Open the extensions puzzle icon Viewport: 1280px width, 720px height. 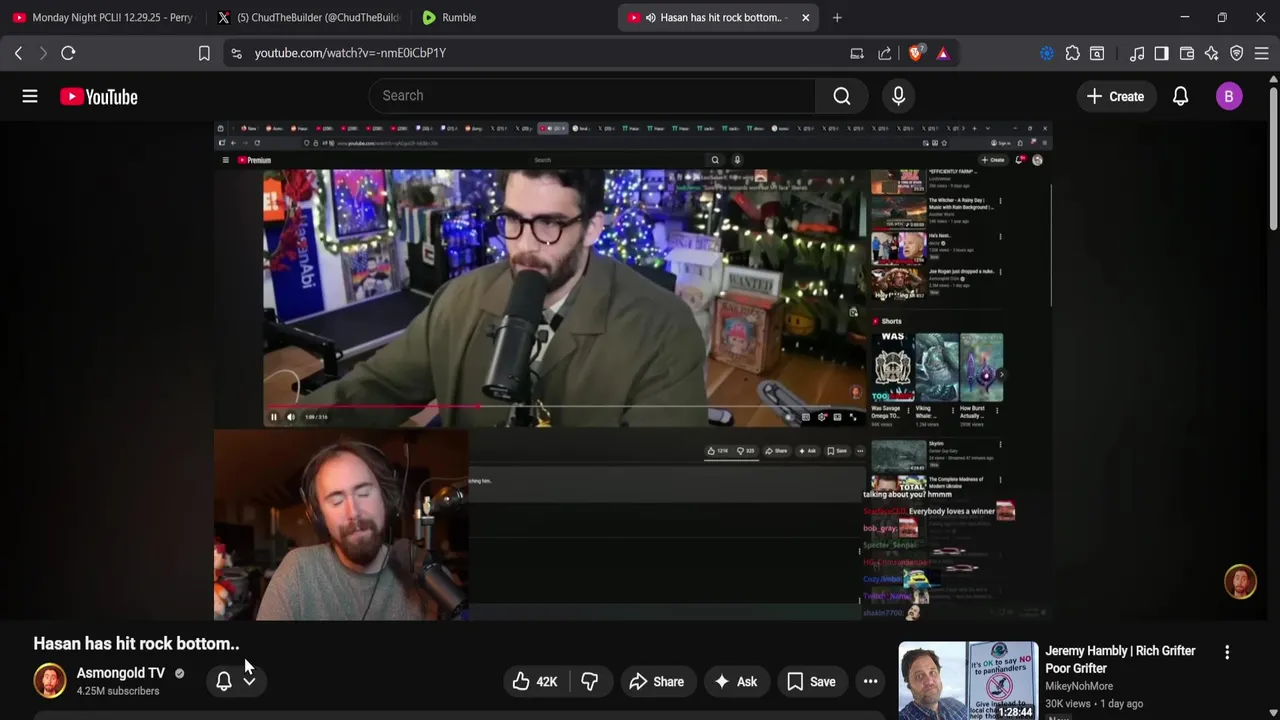[1072, 53]
